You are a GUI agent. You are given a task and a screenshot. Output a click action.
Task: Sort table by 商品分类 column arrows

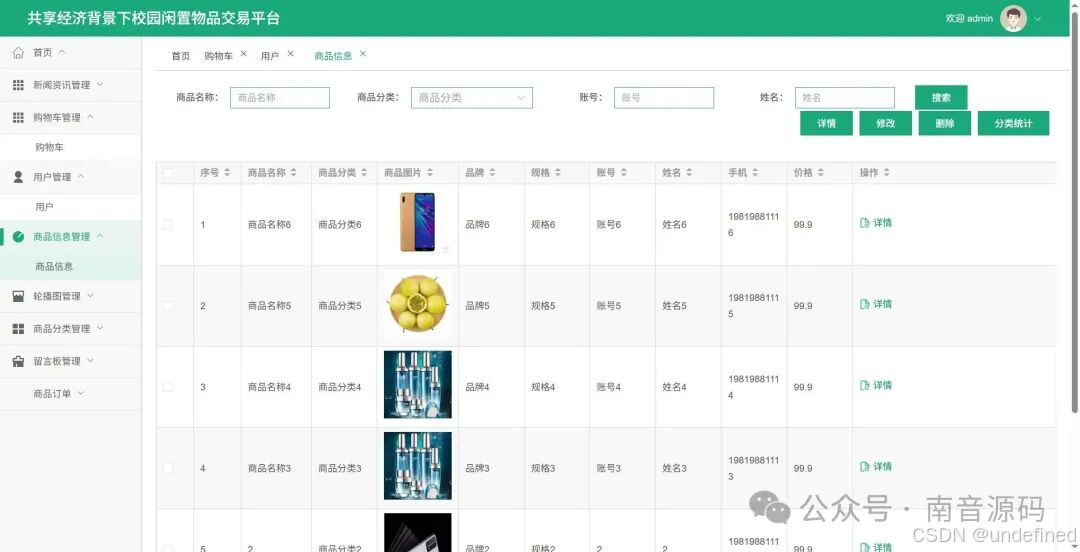point(364,173)
